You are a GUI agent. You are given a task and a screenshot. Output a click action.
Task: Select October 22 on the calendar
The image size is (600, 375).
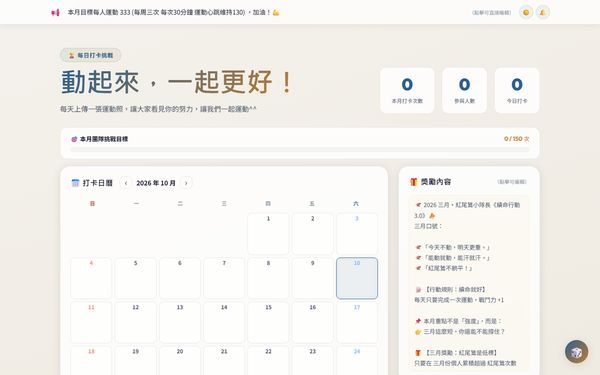pyautogui.click(x=268, y=361)
